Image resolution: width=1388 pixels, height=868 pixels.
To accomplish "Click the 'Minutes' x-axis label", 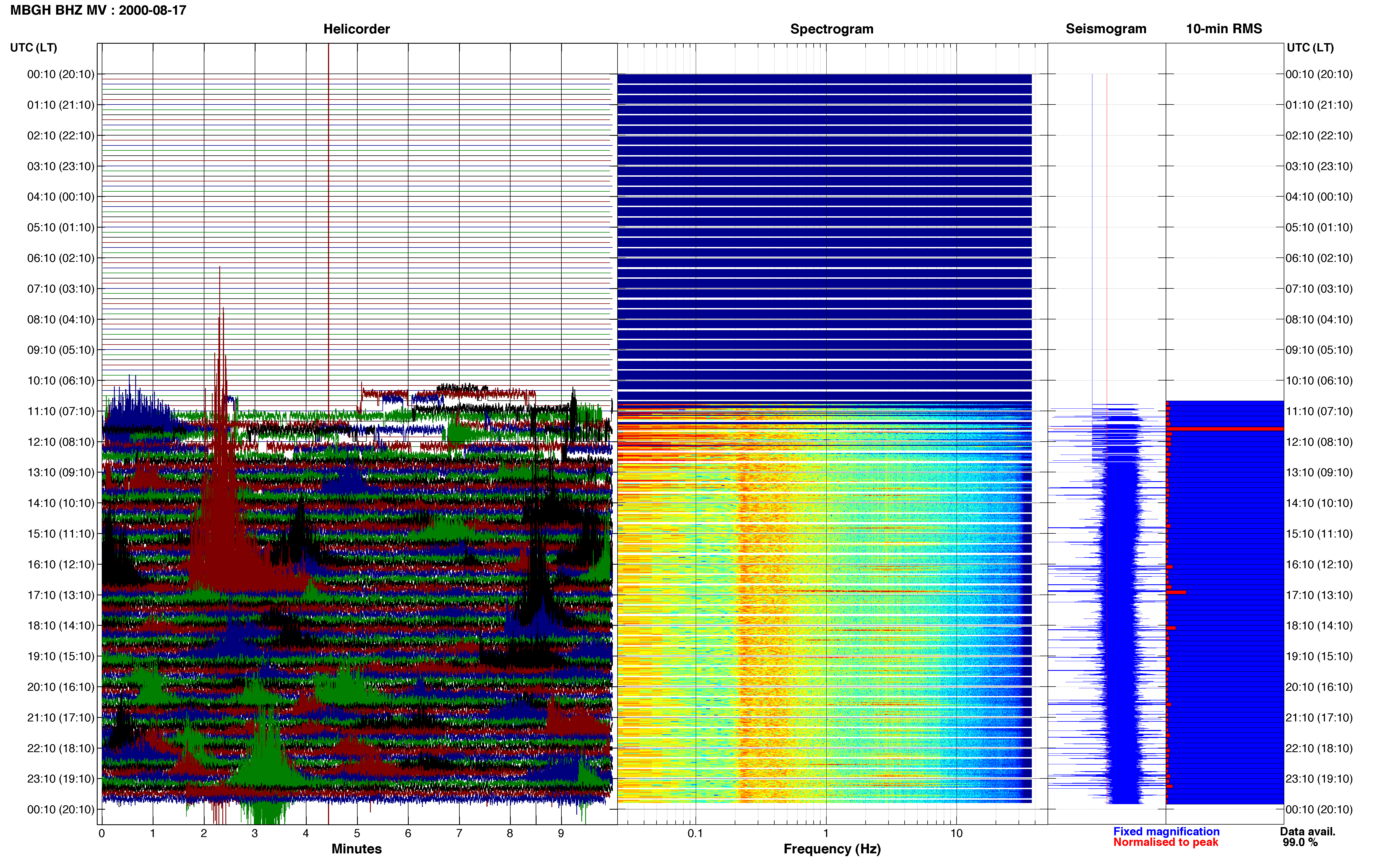I will click(356, 848).
